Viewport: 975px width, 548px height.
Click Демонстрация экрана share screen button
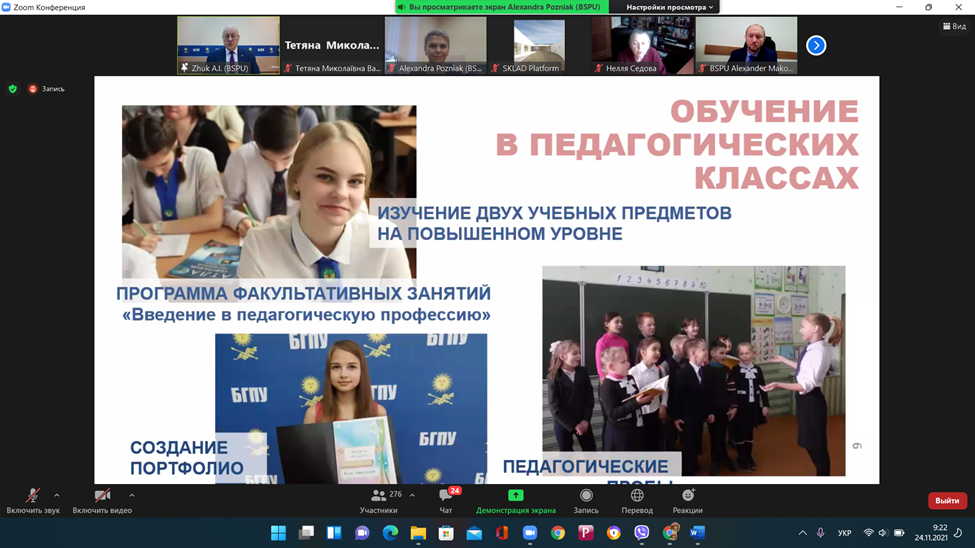pyautogui.click(x=515, y=501)
